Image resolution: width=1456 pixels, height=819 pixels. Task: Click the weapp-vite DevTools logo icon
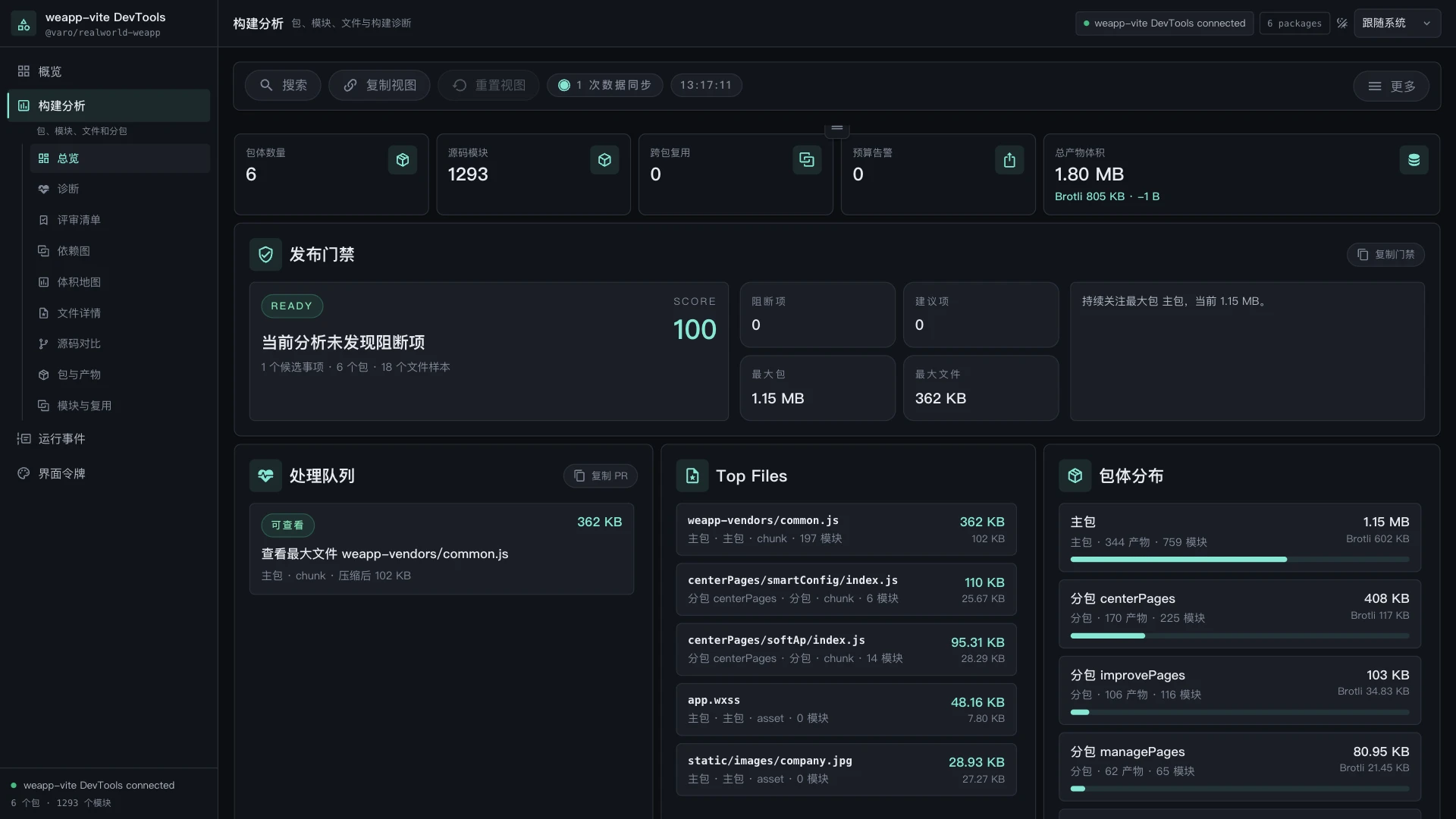click(24, 24)
